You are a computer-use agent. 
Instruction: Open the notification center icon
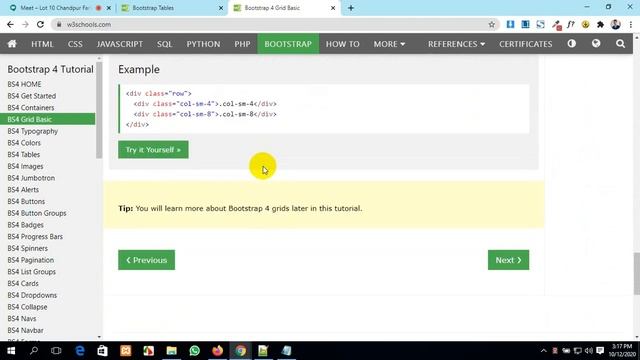(x=600, y=351)
